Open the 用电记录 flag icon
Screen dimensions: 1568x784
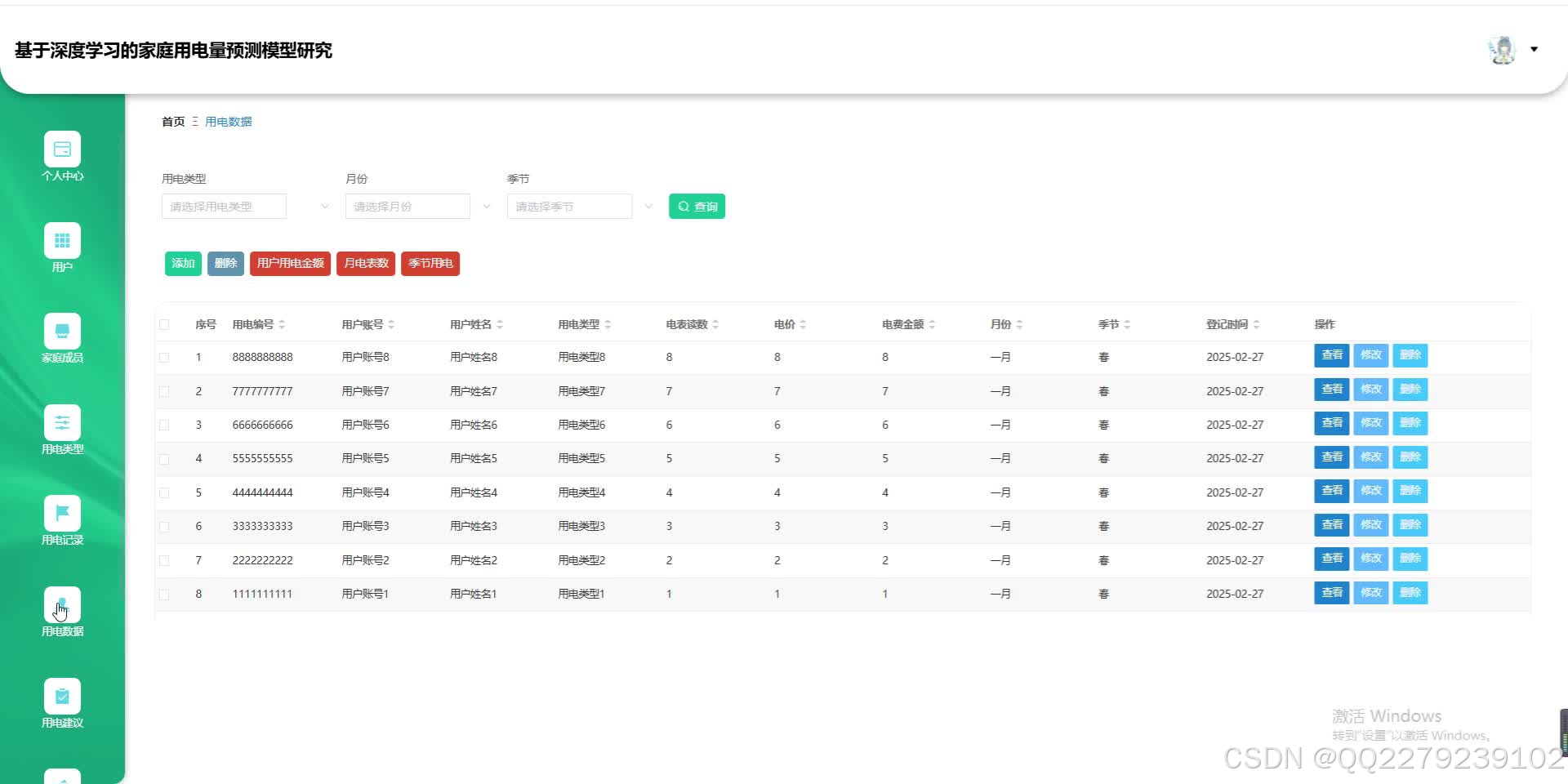tap(62, 514)
